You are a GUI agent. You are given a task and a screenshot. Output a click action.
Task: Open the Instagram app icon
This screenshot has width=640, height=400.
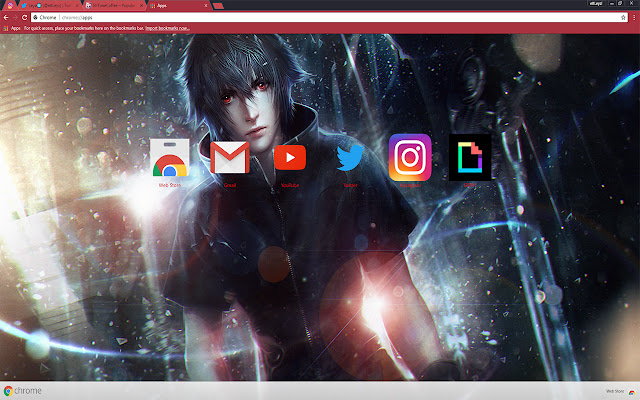[410, 157]
